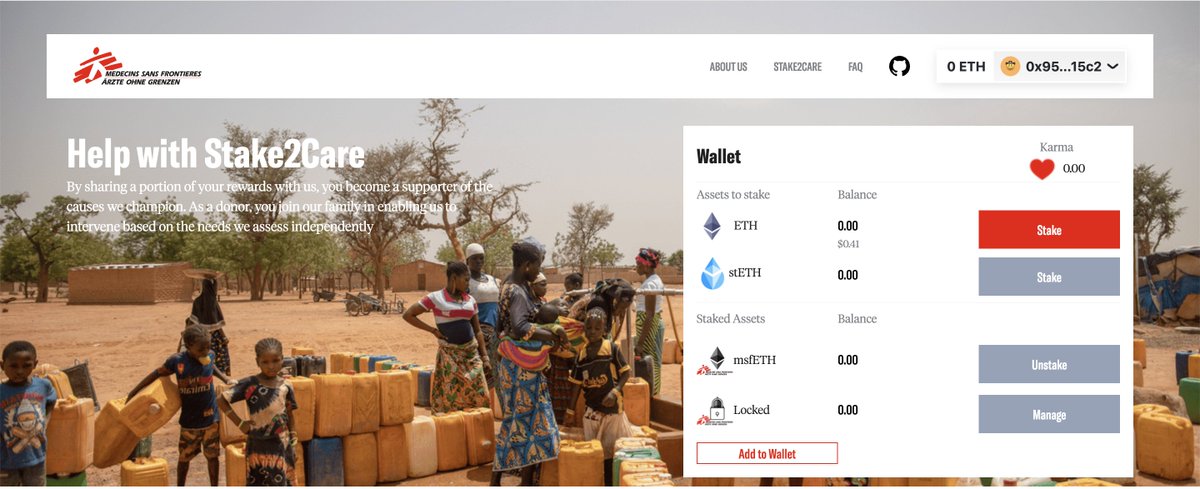The image size is (1200, 489).
Task: Click the wallet avatar icon
Action: tap(1010, 67)
